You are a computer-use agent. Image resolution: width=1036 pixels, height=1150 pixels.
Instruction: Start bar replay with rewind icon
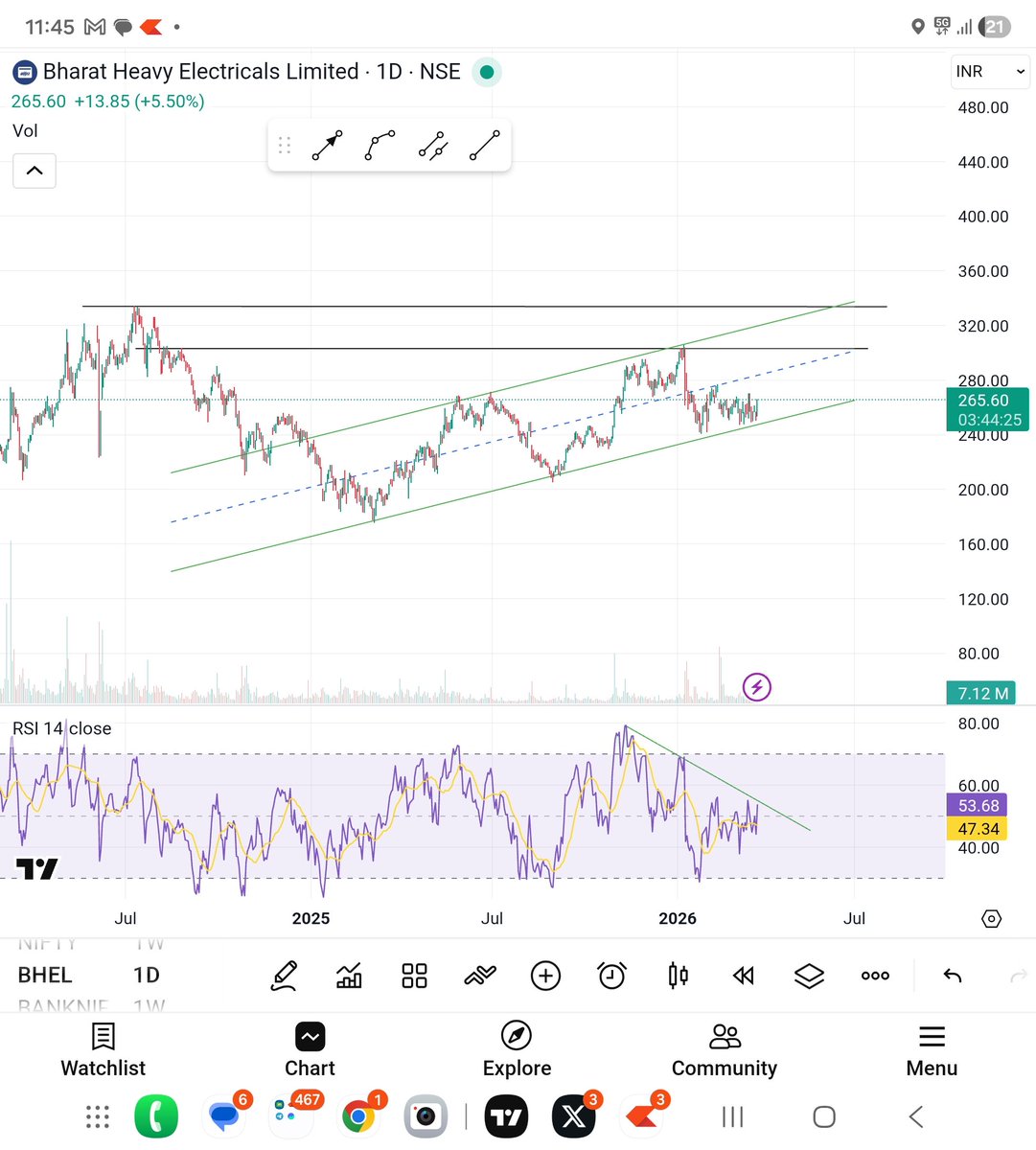click(743, 976)
